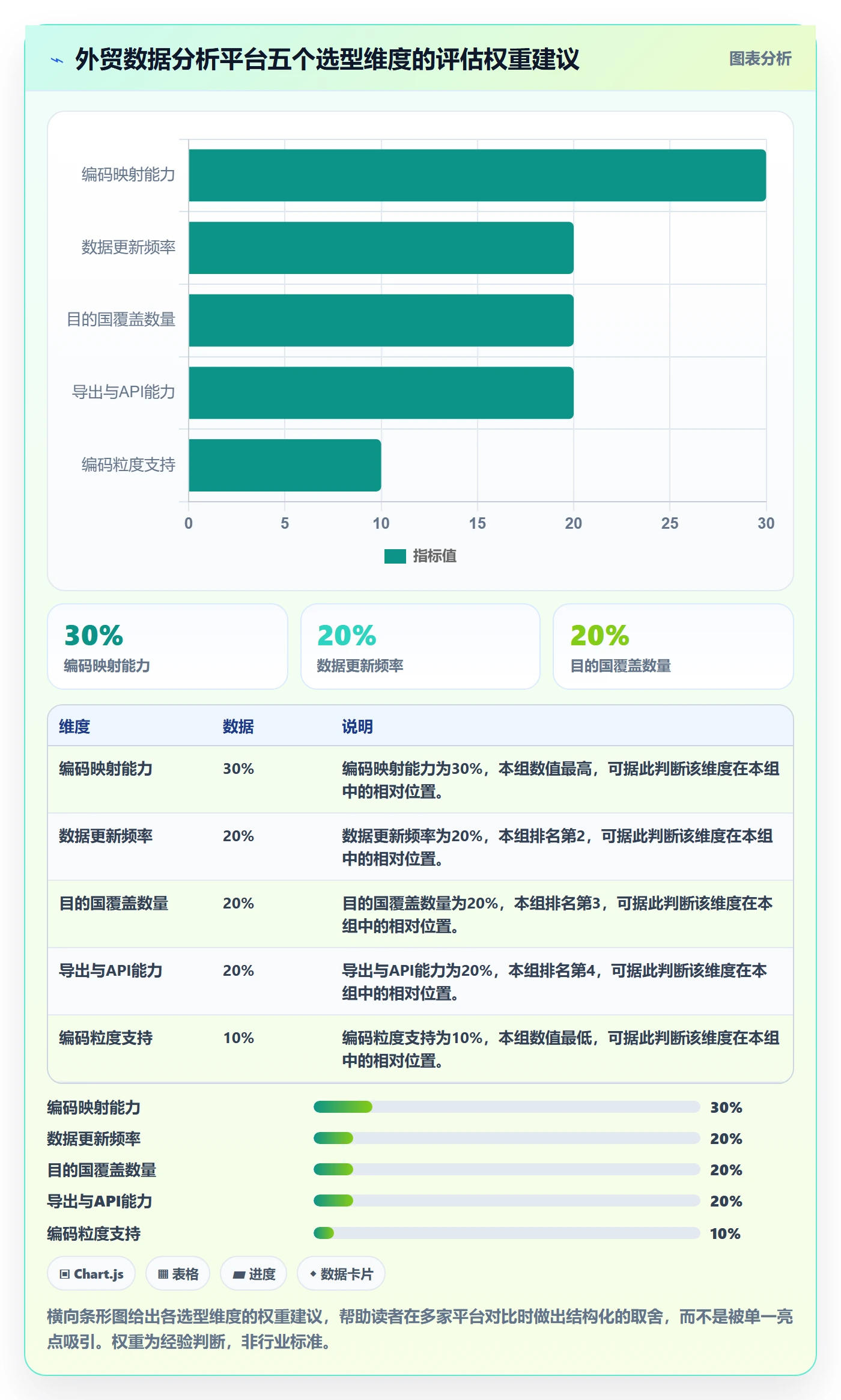This screenshot has width=841, height=1400.
Task: Click the description mentioning 本组排名第2
Action: click(558, 847)
